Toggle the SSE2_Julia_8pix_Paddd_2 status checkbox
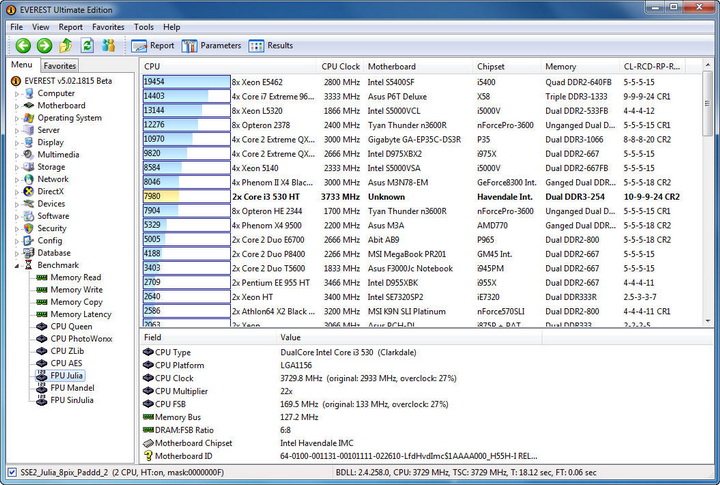Viewport: 720px width, 485px height. tap(12, 472)
